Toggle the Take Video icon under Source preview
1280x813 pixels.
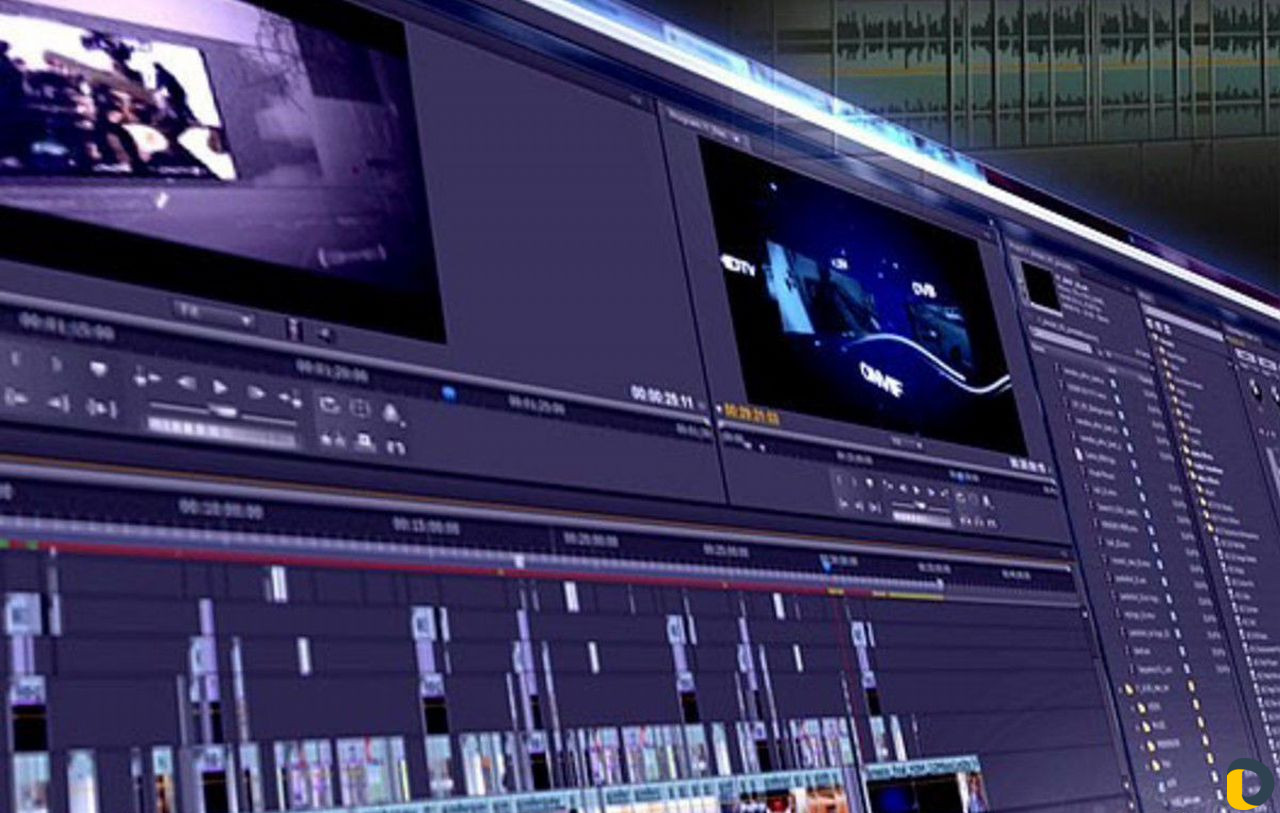coord(293,328)
